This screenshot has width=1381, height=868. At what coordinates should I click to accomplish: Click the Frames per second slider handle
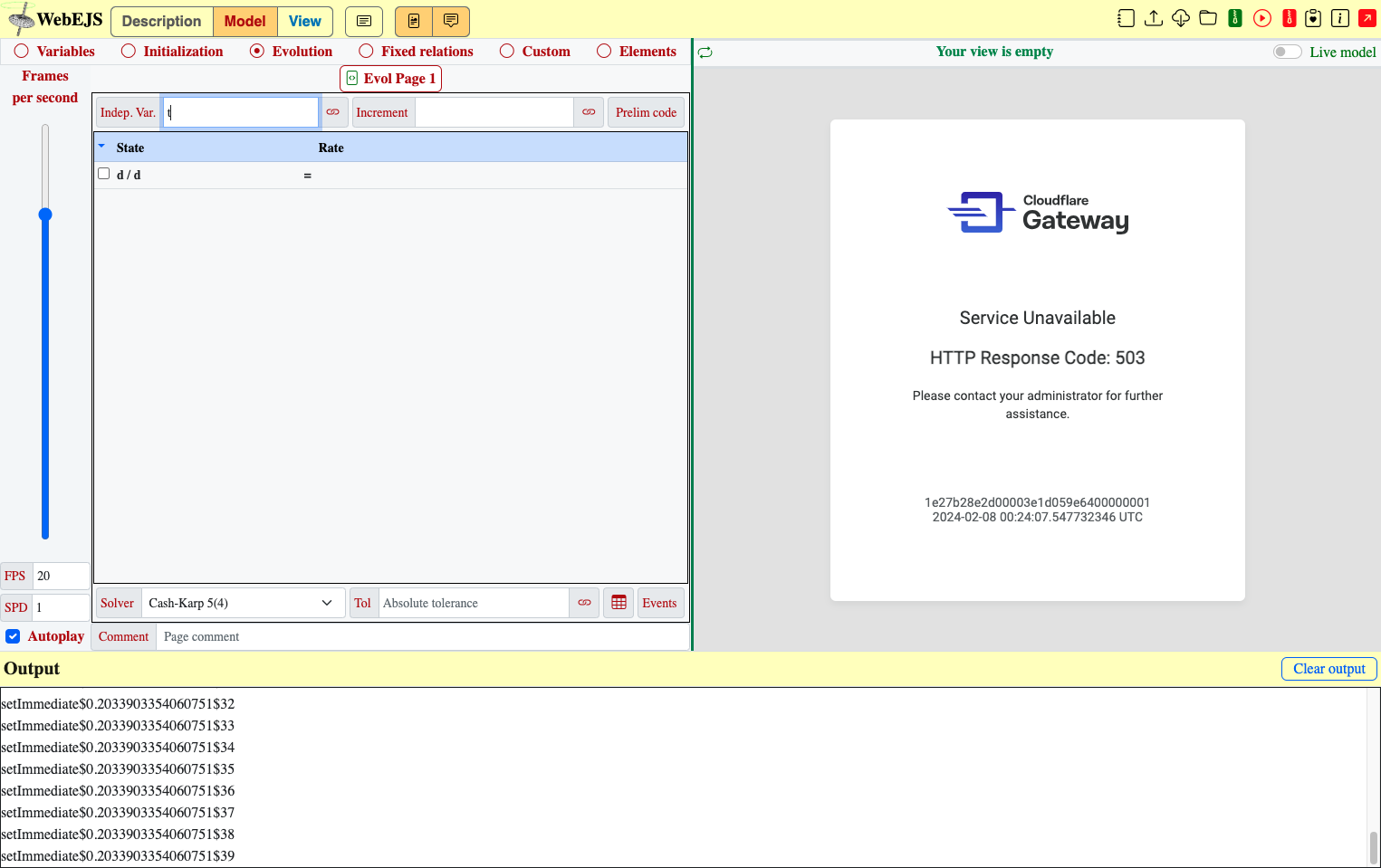(x=45, y=215)
